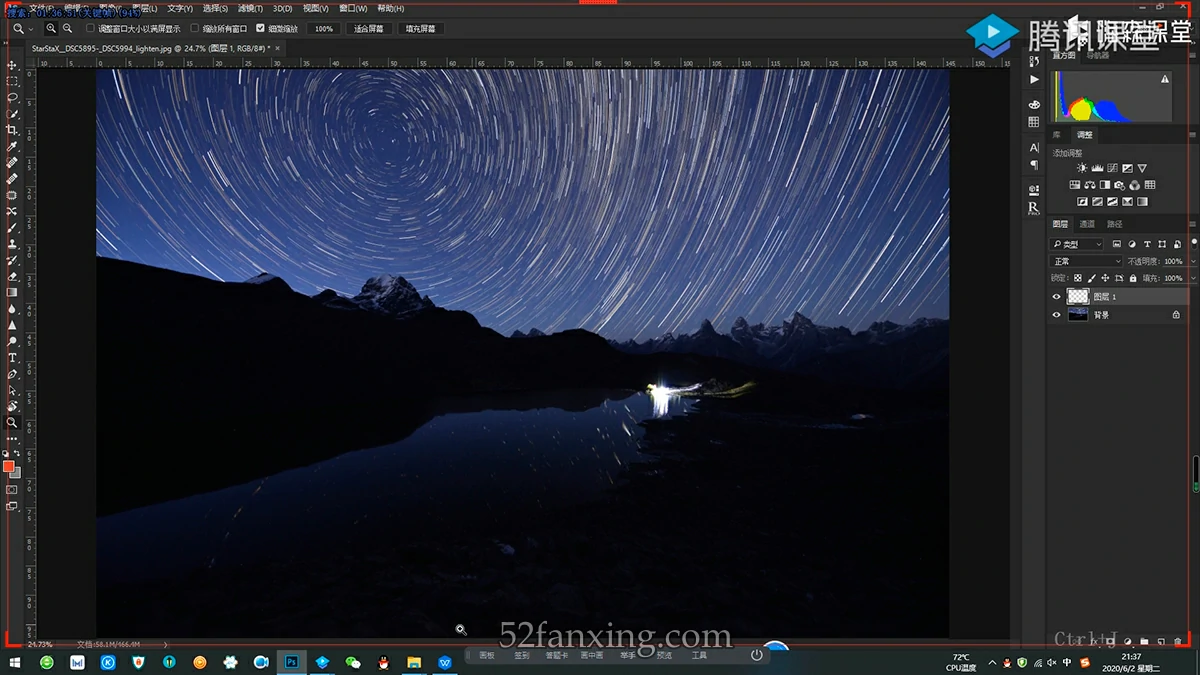Select the Eraser tool
Screen dimensions: 1200x675
[x=12, y=276]
